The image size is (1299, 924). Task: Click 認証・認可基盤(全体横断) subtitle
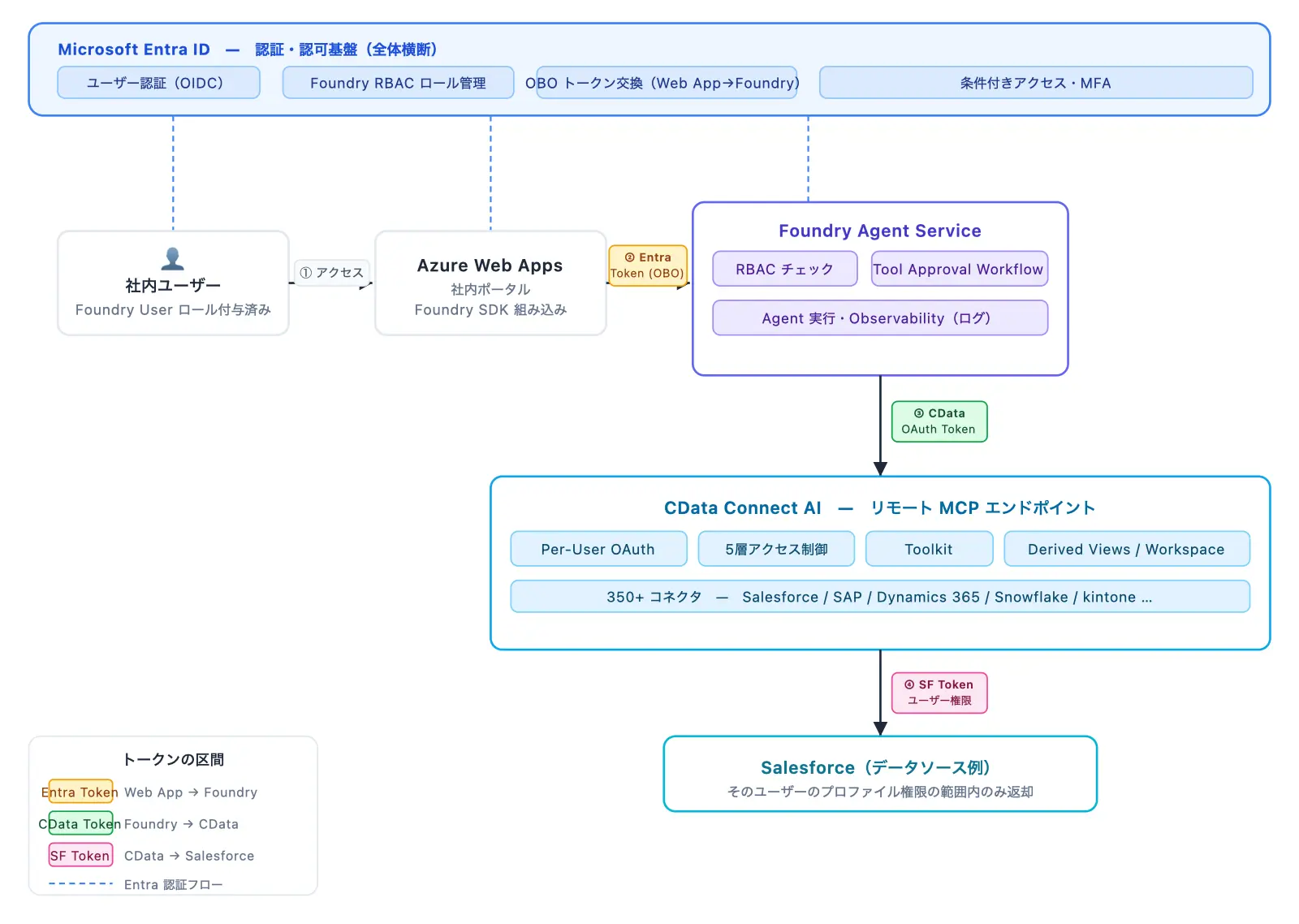point(347,50)
